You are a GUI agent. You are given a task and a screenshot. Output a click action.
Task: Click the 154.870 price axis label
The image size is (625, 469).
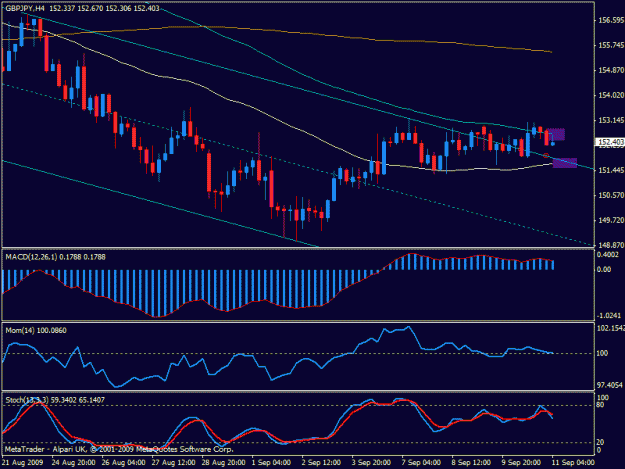(x=611, y=70)
